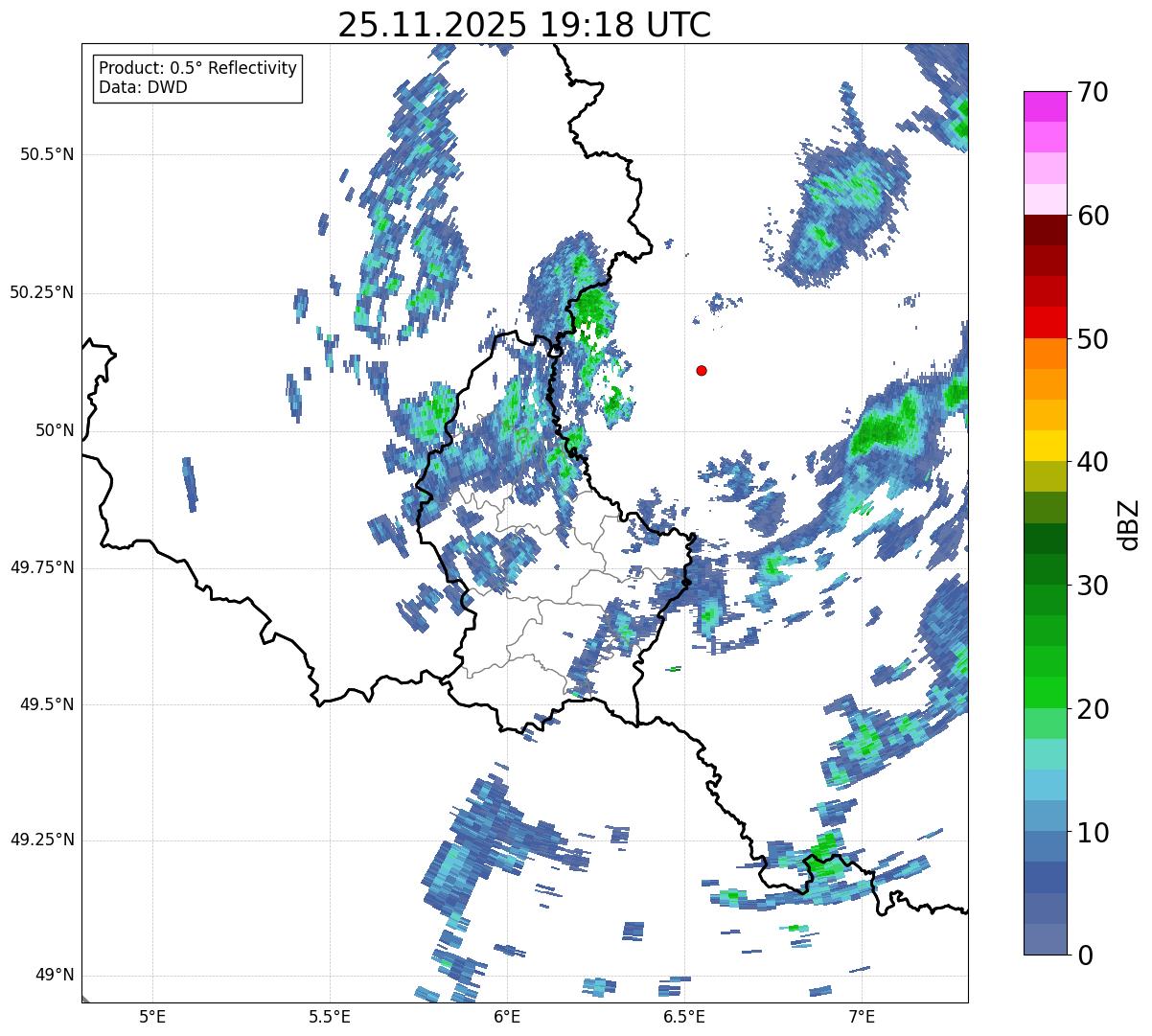Click the dBZ colorbar label
The image size is (1152, 1036).
point(1129,523)
